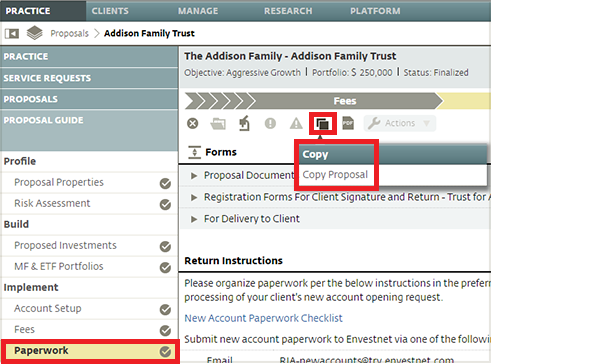Click the revert arrow document icon

(245, 123)
